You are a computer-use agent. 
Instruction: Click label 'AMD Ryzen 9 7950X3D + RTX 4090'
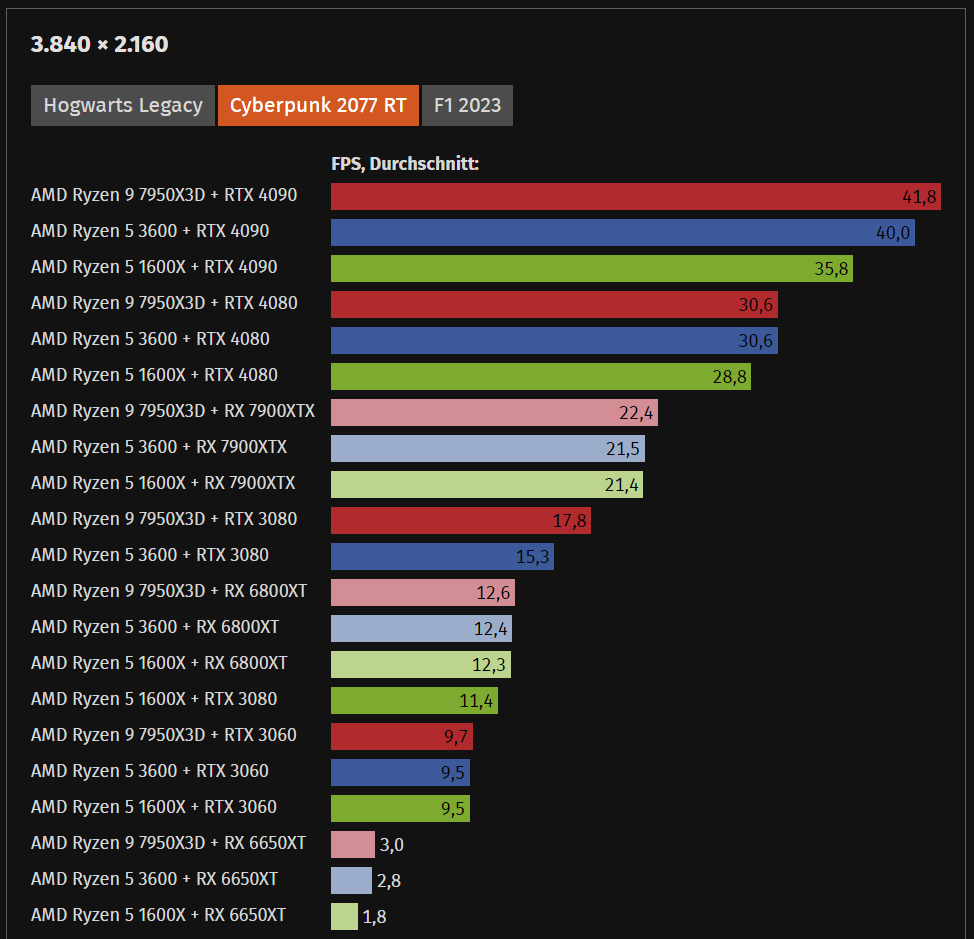(164, 195)
